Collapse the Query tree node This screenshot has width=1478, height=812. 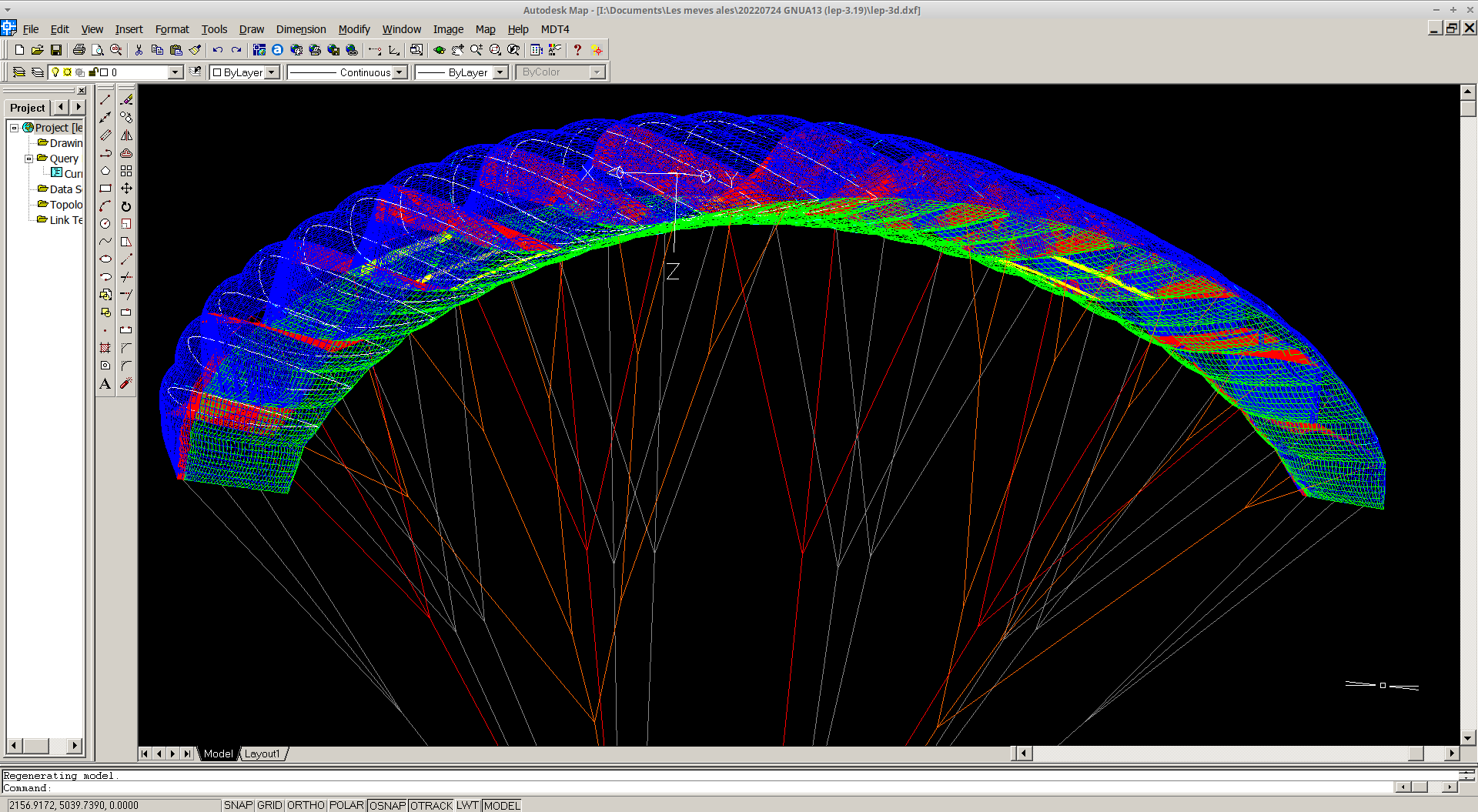tap(29, 159)
